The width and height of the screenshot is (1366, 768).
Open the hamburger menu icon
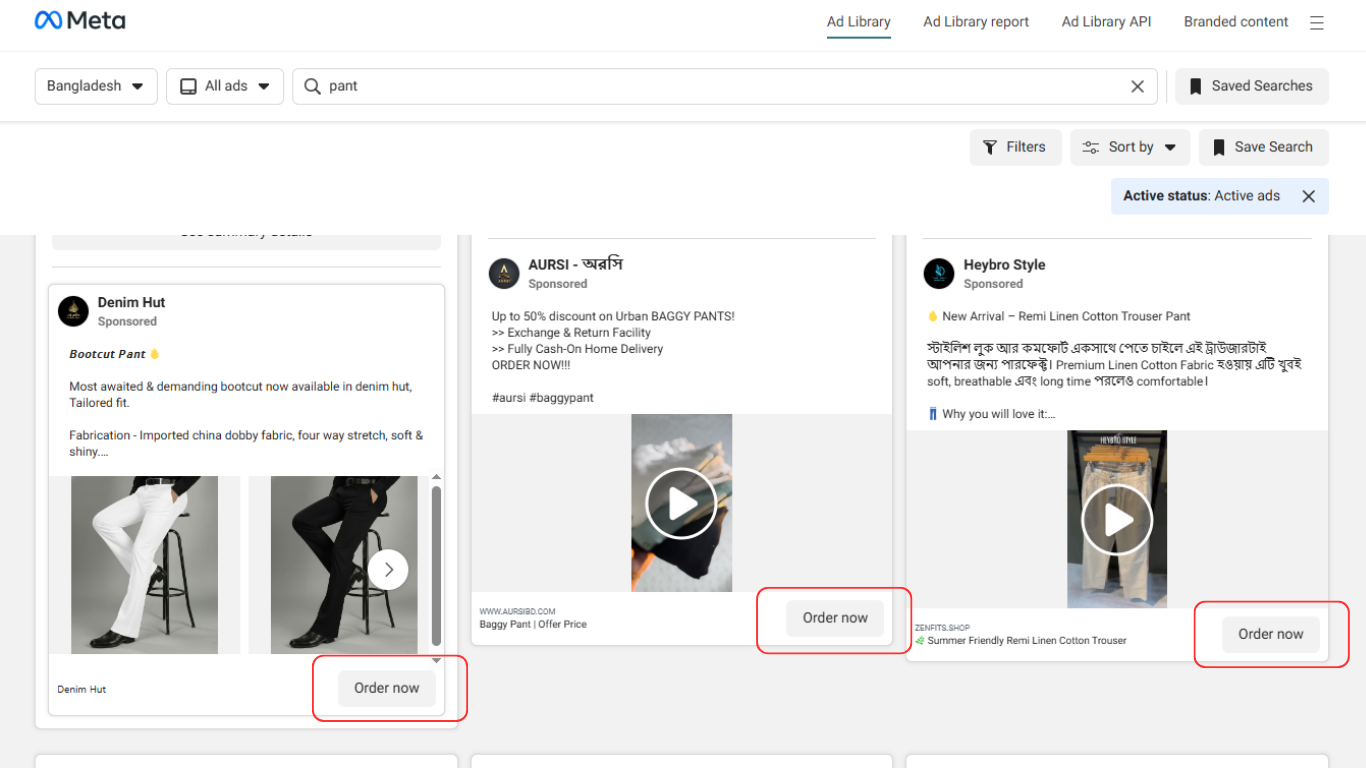tap(1317, 23)
